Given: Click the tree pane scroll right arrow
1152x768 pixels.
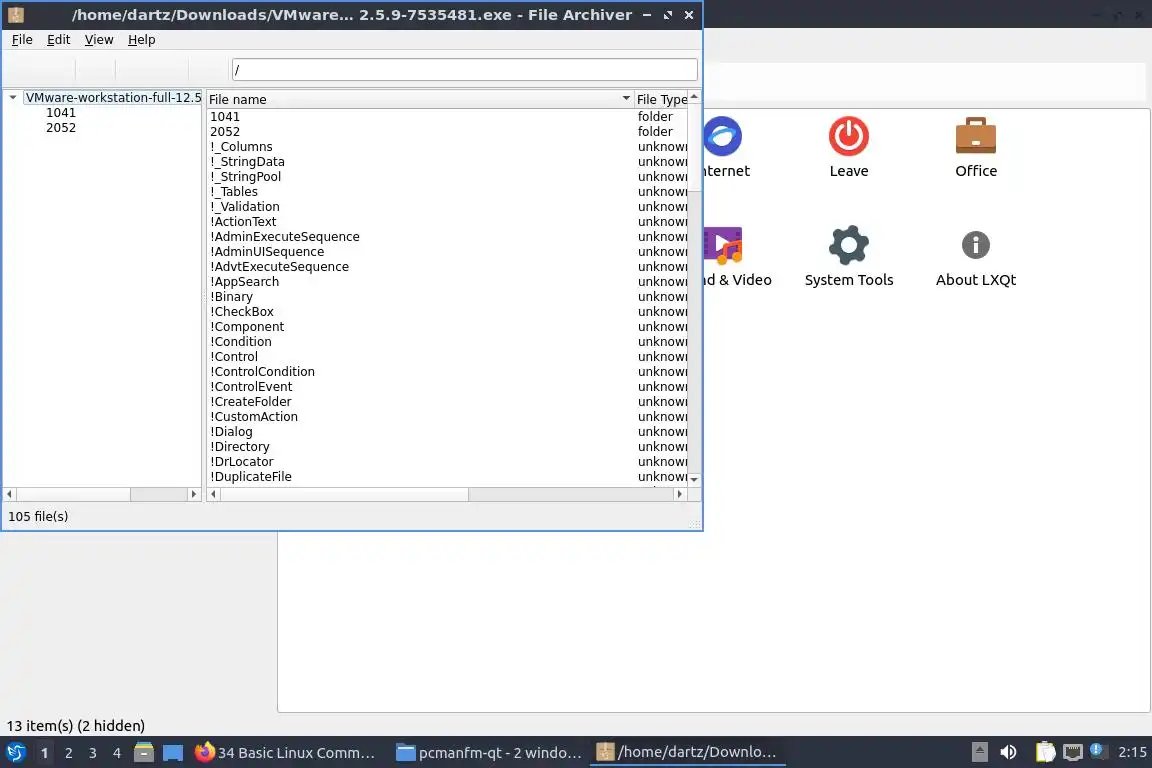Looking at the screenshot, I should tap(194, 495).
